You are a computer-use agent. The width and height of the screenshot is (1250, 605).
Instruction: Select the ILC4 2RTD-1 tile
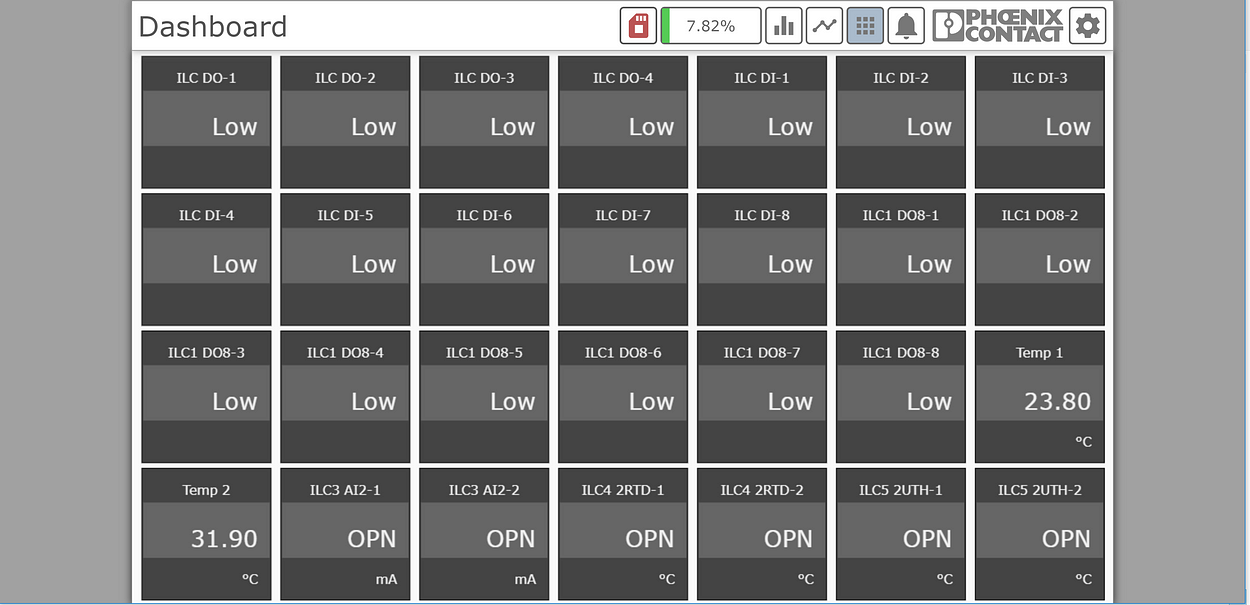point(623,533)
